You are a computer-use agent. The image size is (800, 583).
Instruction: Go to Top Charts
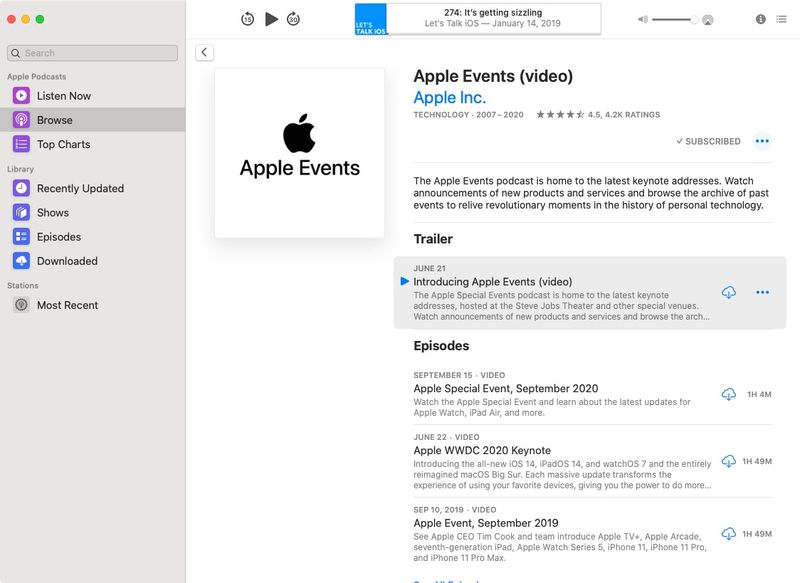(x=92, y=144)
